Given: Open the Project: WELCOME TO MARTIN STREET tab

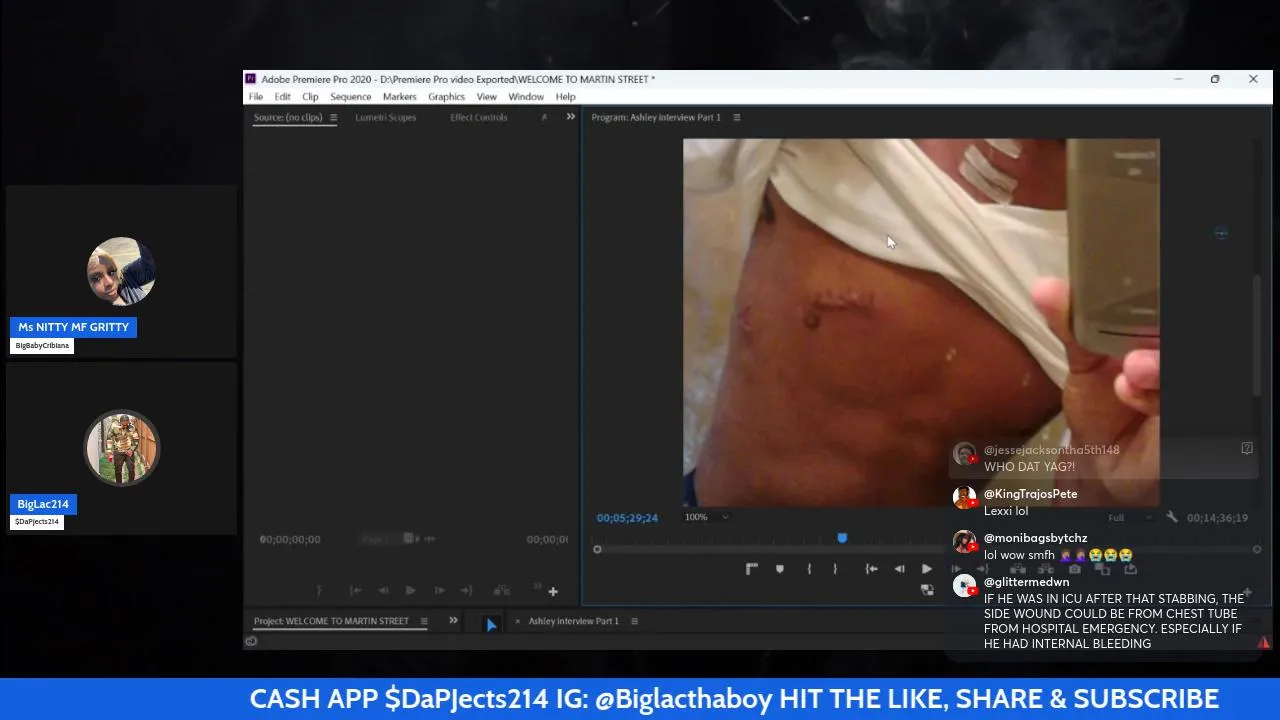Looking at the screenshot, I should pyautogui.click(x=331, y=621).
